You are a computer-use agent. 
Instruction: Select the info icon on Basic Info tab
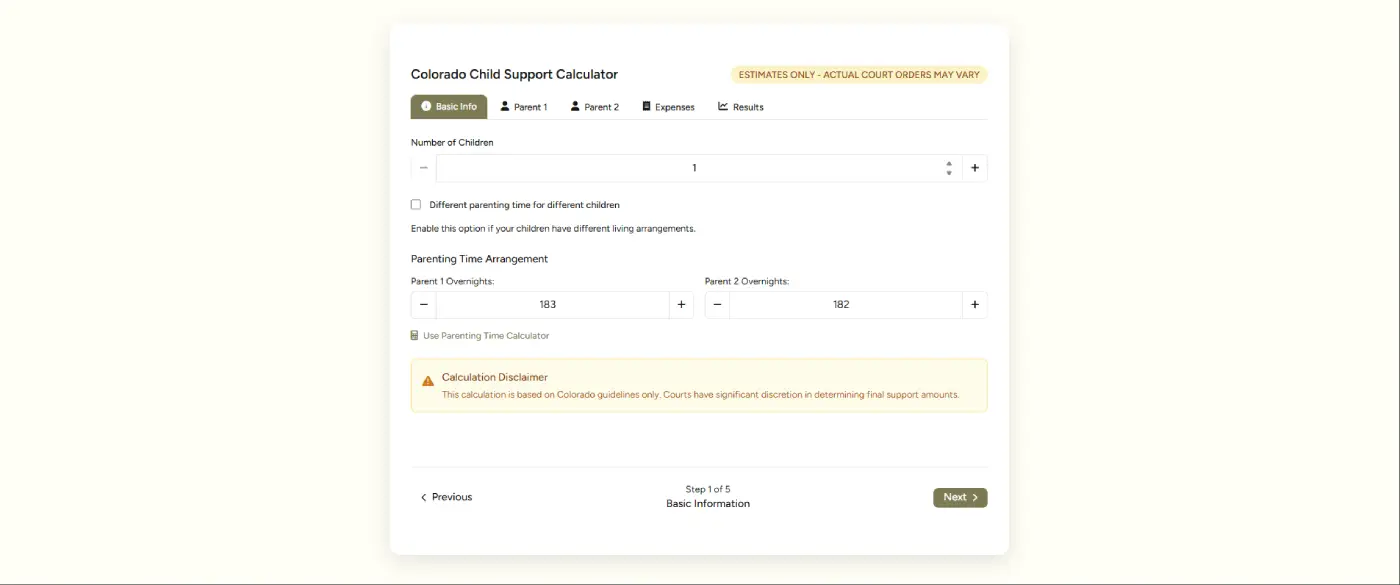(x=426, y=106)
